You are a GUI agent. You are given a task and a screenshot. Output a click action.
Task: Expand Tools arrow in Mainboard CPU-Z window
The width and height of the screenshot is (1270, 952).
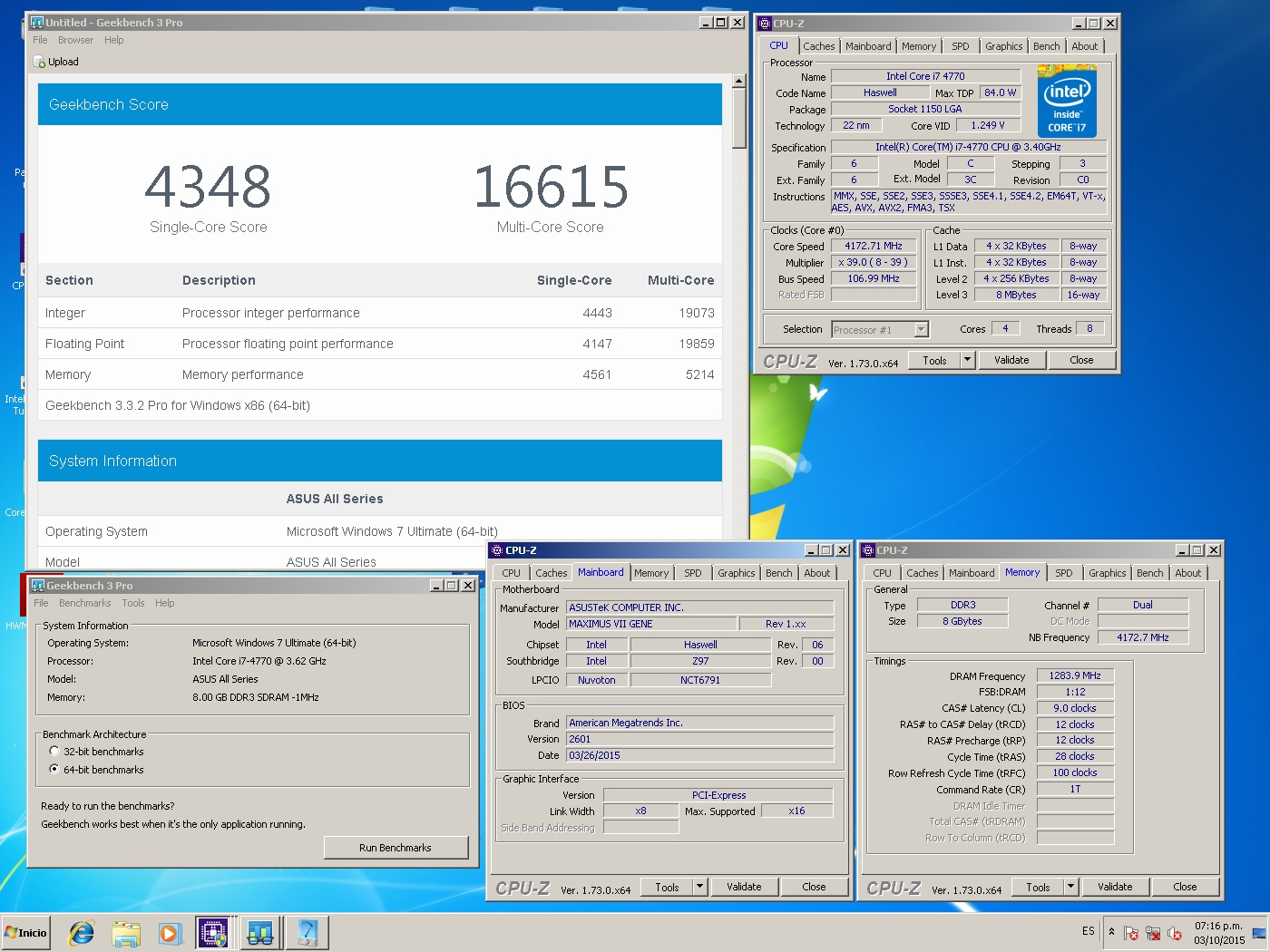(699, 887)
